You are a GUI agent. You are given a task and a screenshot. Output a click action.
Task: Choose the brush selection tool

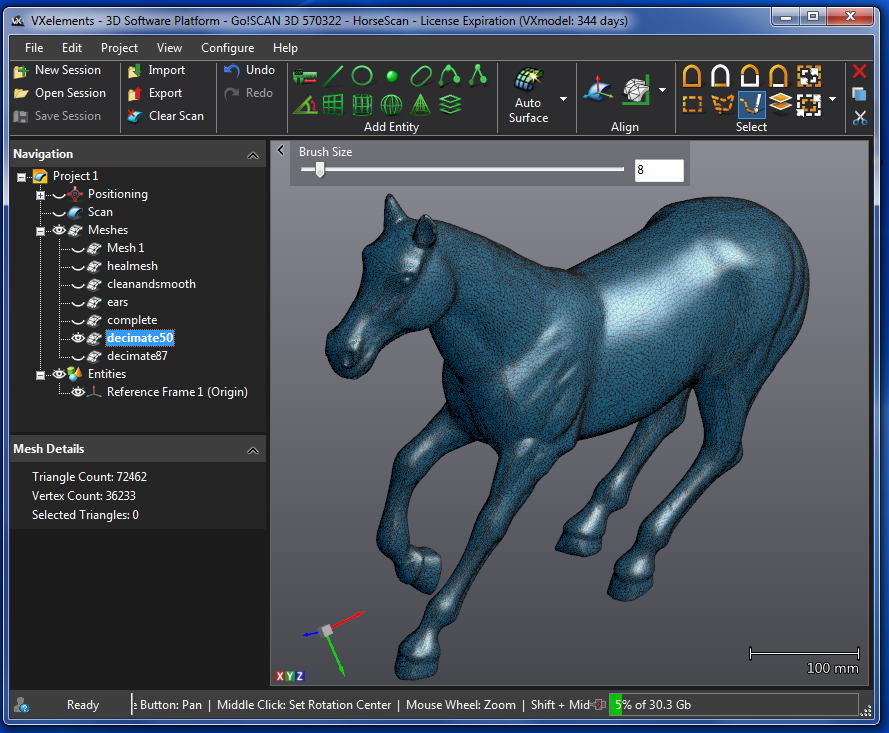752,104
